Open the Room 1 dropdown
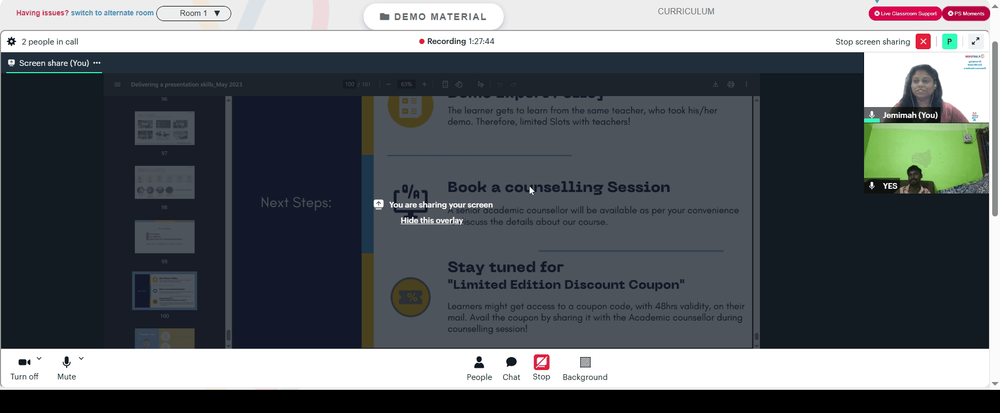This screenshot has height=413, width=1000. [x=194, y=13]
